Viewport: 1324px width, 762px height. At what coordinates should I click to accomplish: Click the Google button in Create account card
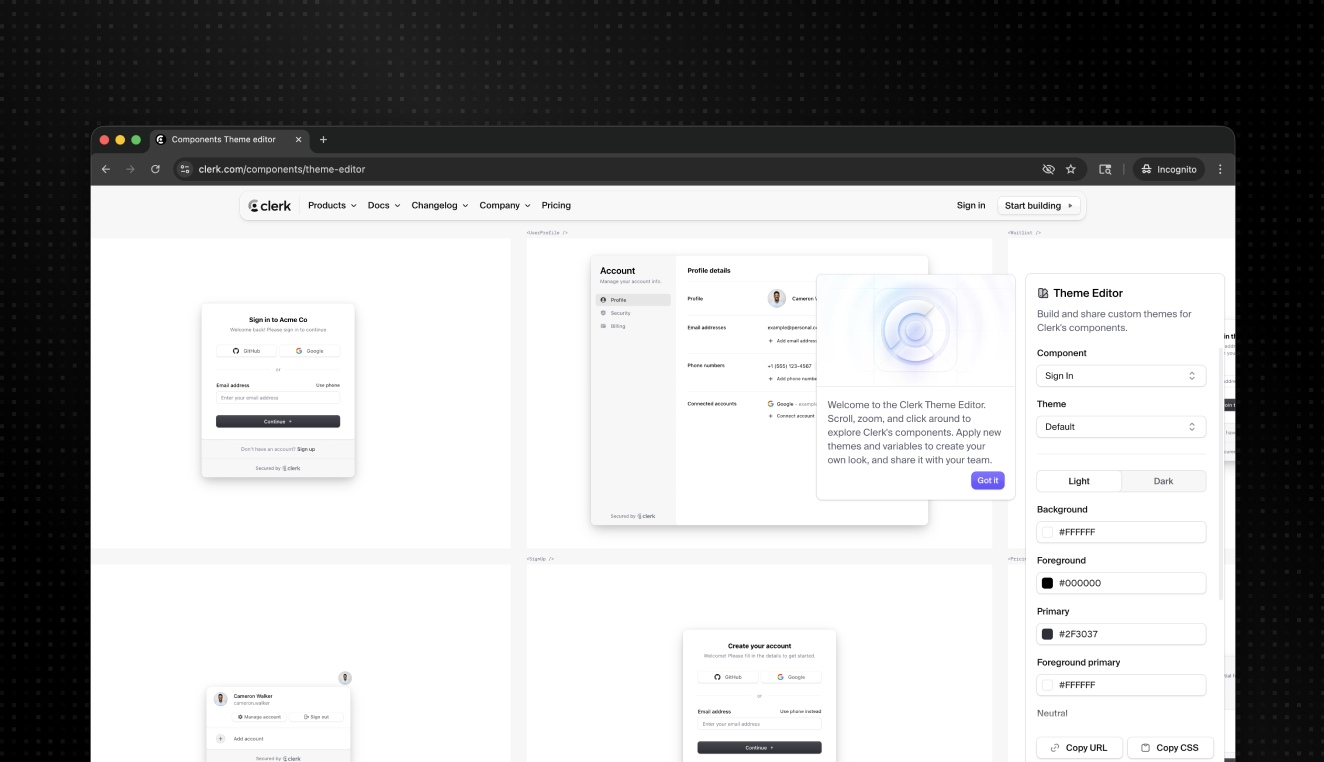(x=791, y=677)
